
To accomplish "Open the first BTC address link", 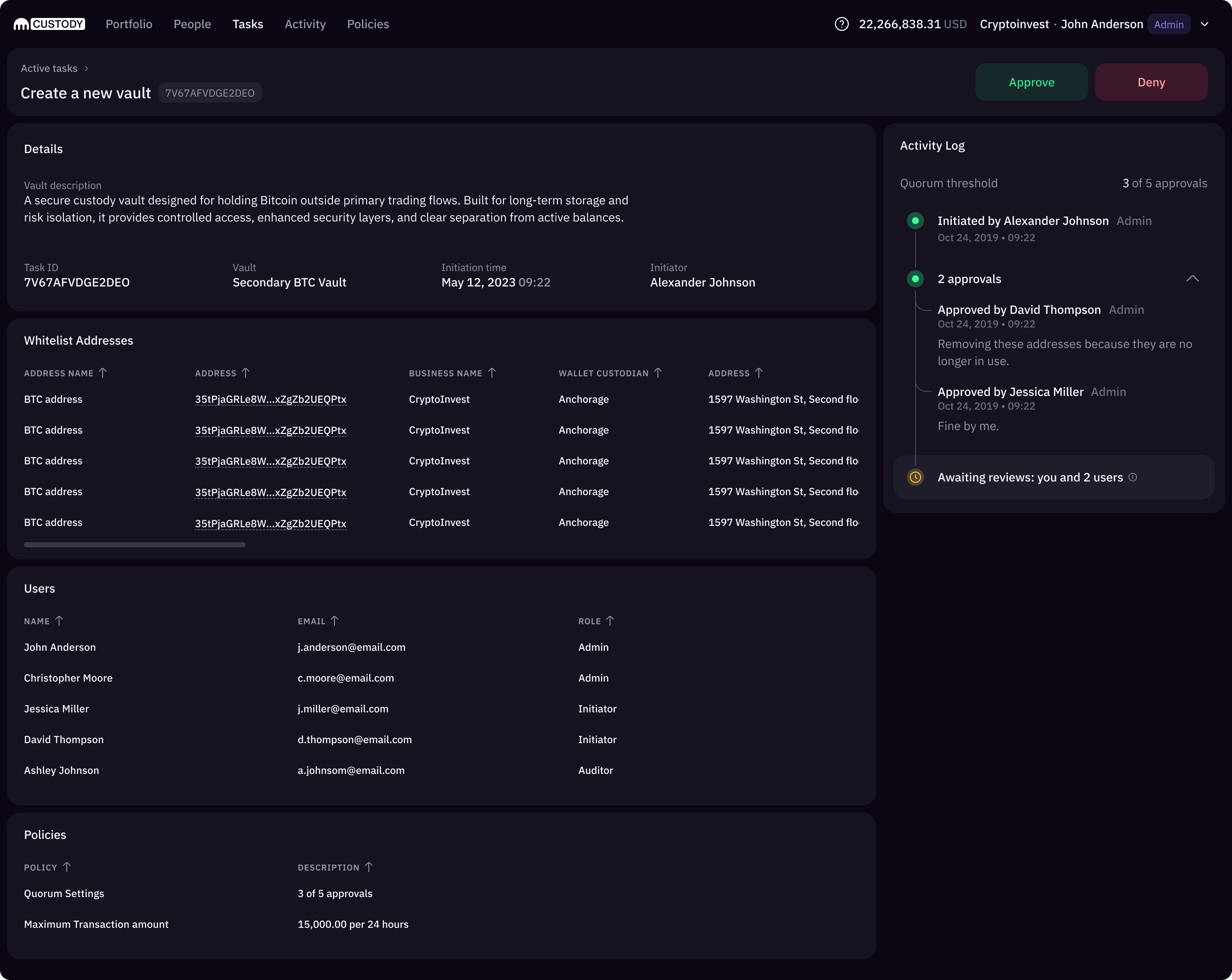I will (x=270, y=399).
